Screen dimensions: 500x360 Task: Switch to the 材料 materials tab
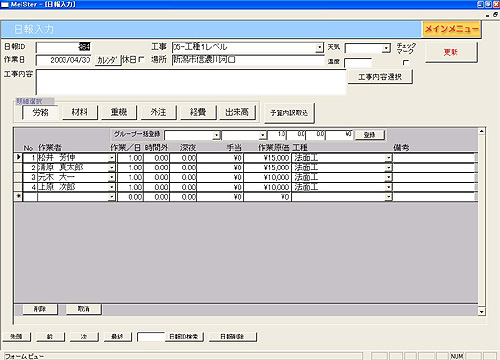pyautogui.click(x=80, y=112)
